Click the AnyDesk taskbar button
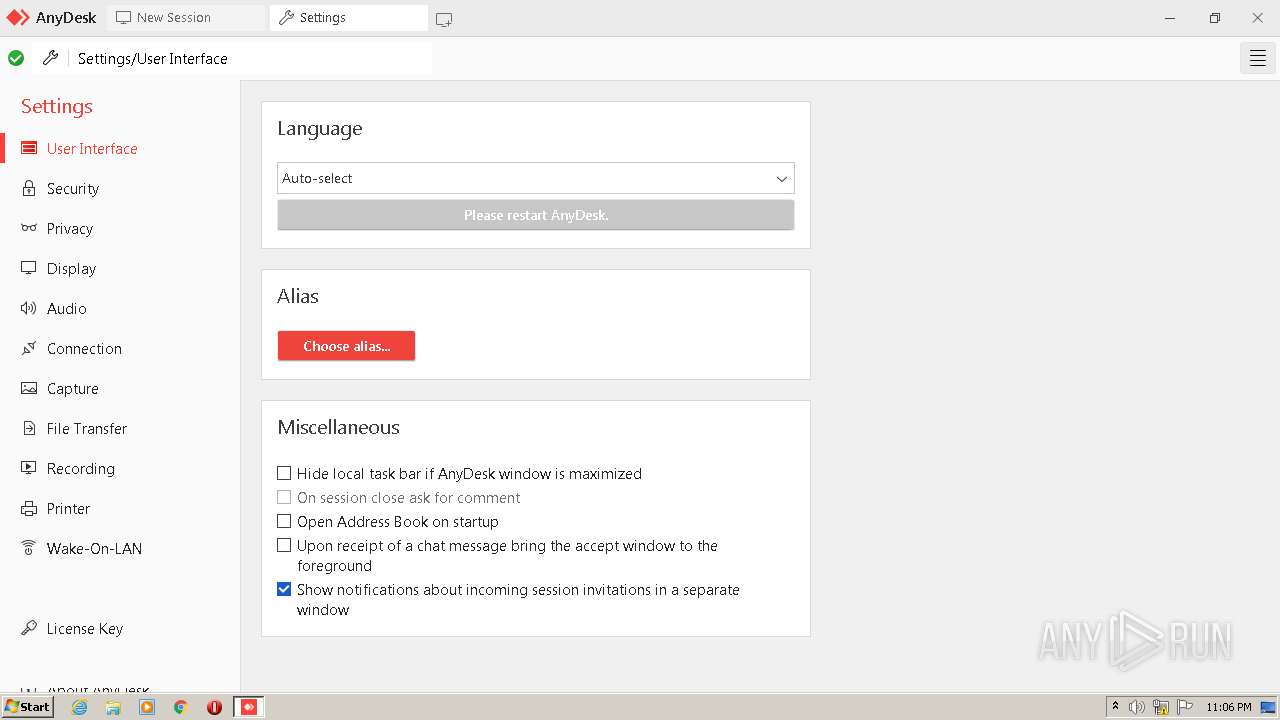The height and width of the screenshot is (720, 1280). [249, 707]
